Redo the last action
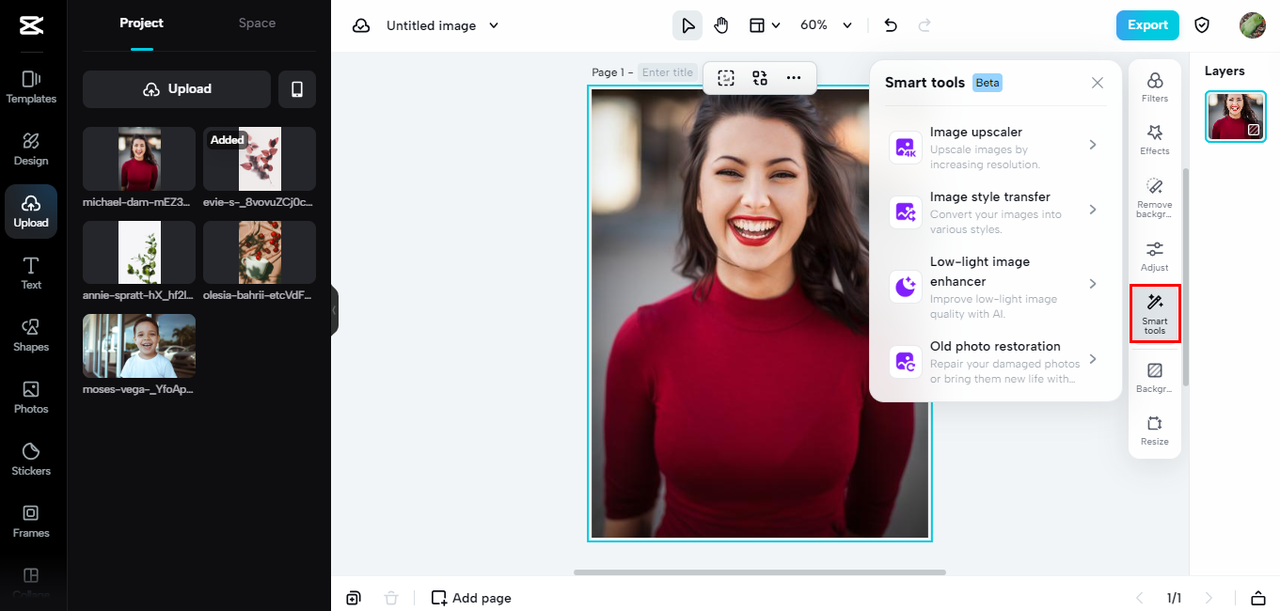 pos(925,25)
